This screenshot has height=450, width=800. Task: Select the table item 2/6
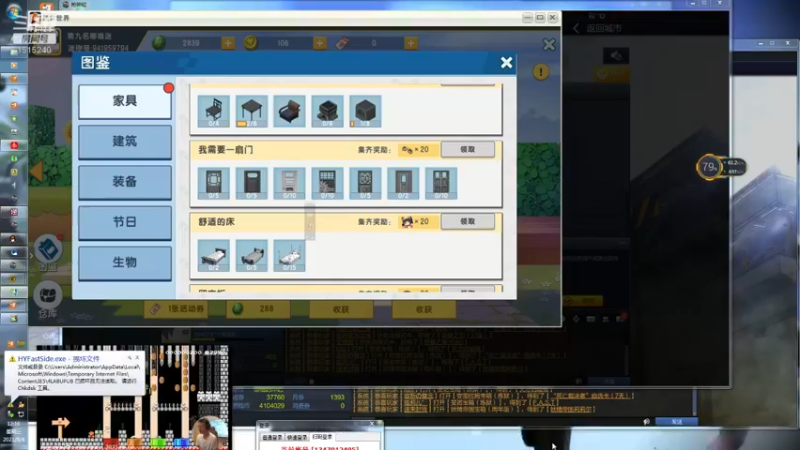coord(252,111)
